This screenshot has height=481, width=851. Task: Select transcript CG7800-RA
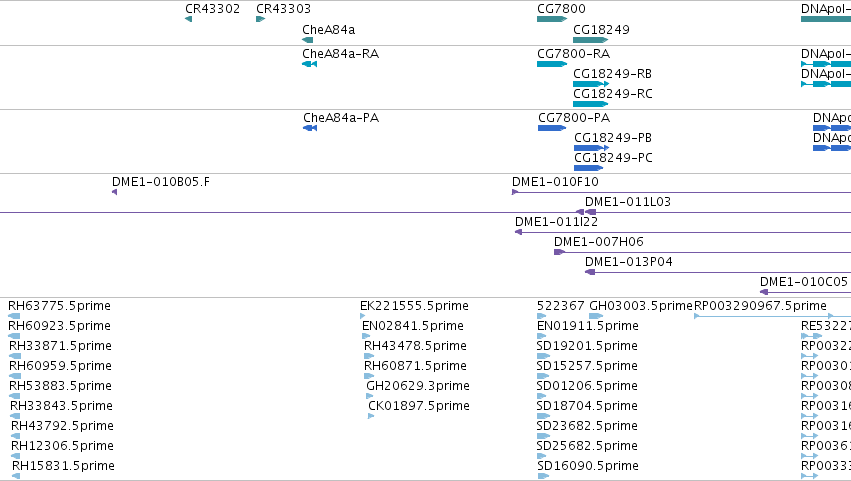(573, 54)
